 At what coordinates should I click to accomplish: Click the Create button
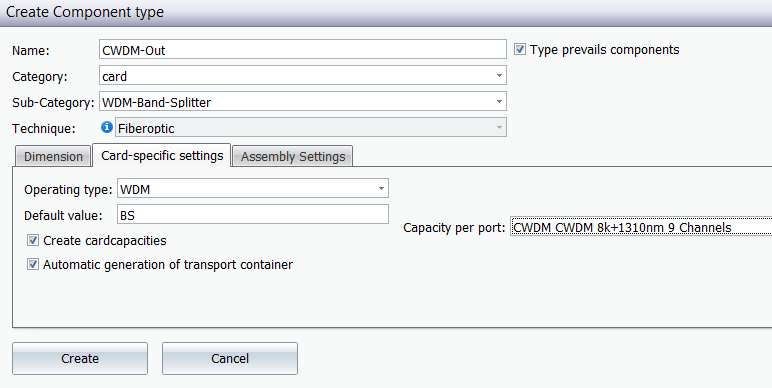(x=80, y=358)
